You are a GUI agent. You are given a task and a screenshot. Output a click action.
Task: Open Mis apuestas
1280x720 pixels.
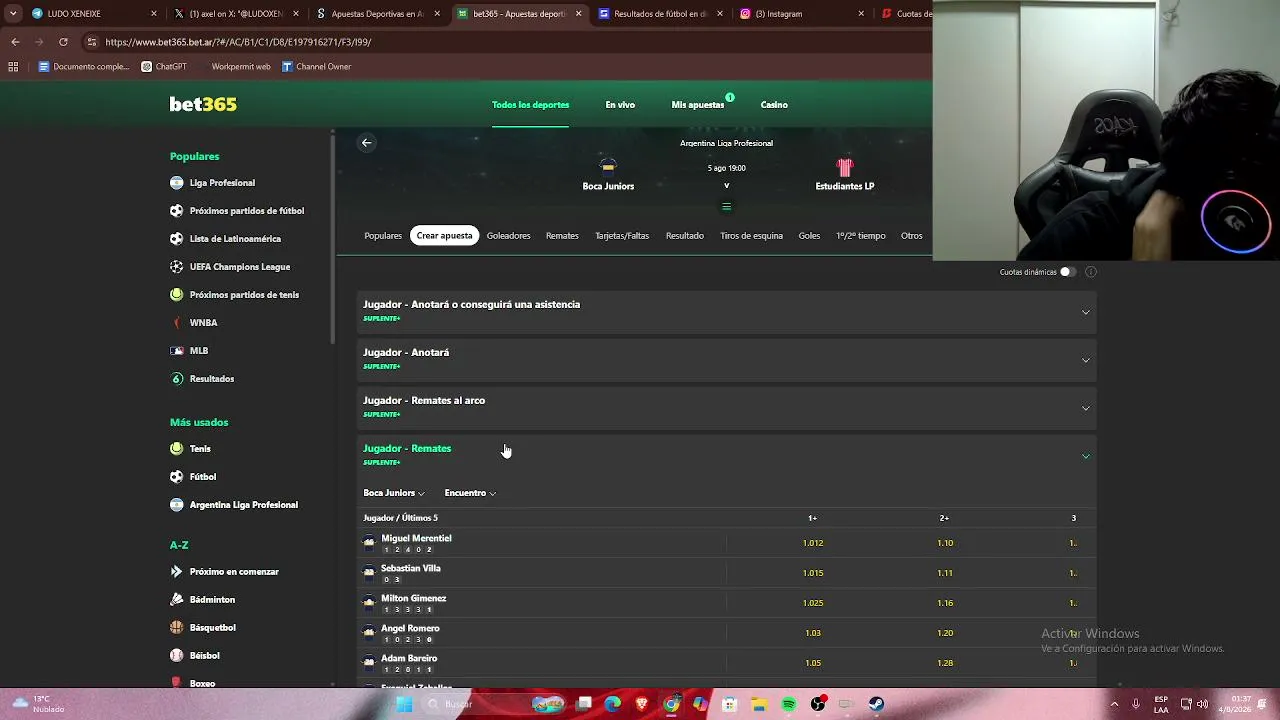[698, 105]
